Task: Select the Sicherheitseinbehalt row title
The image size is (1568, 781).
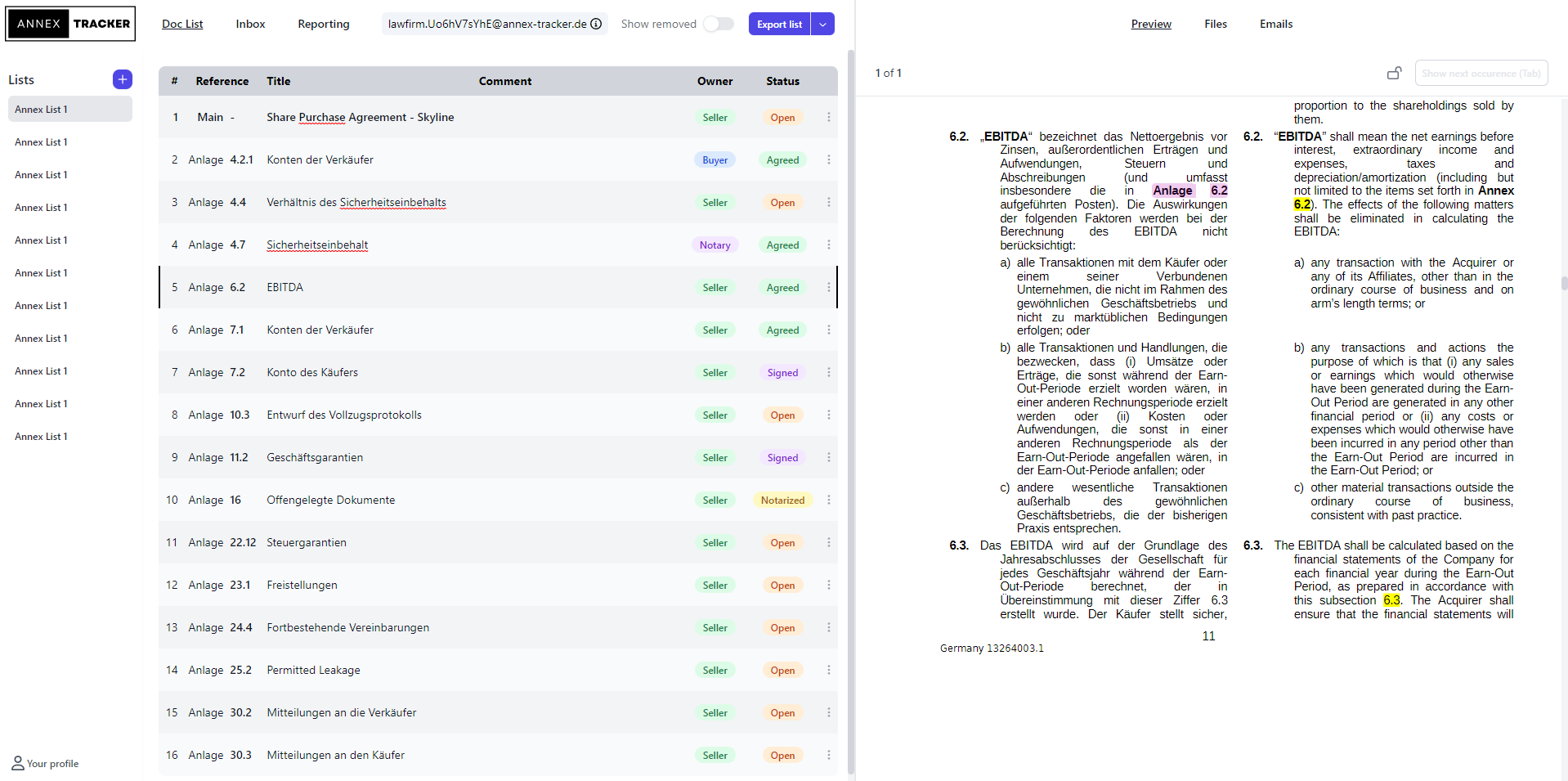Action: point(317,245)
